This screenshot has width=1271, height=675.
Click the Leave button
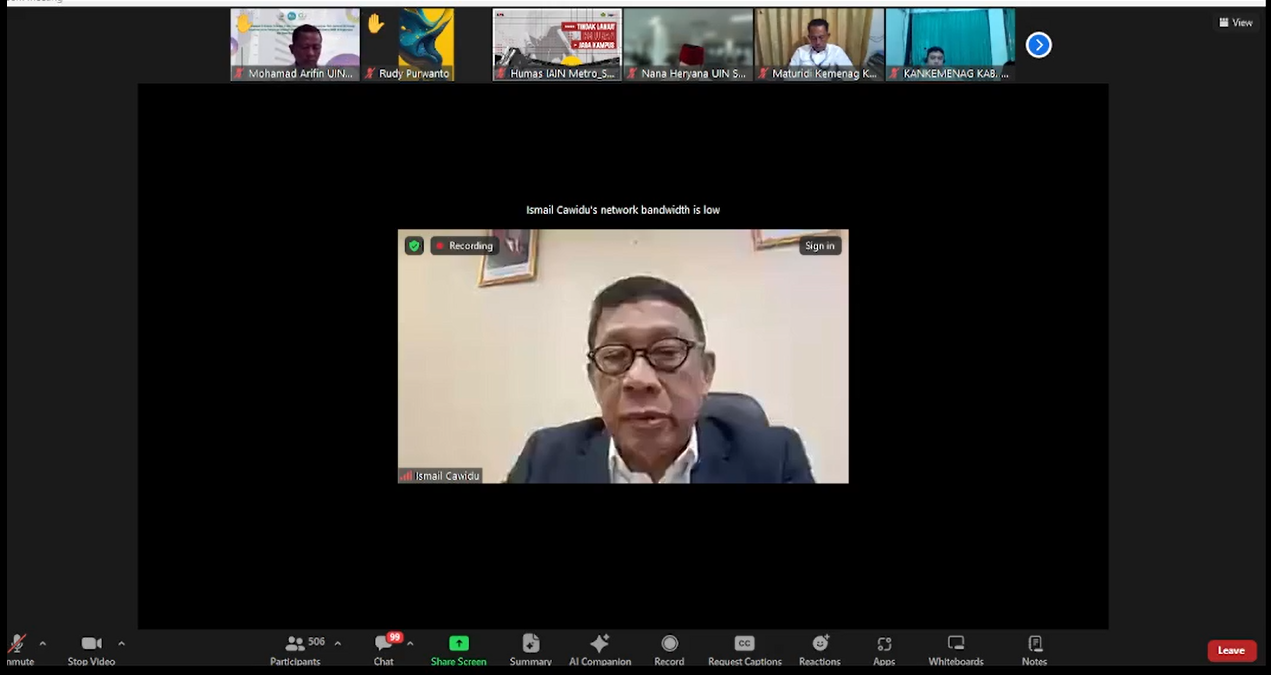coord(1231,650)
